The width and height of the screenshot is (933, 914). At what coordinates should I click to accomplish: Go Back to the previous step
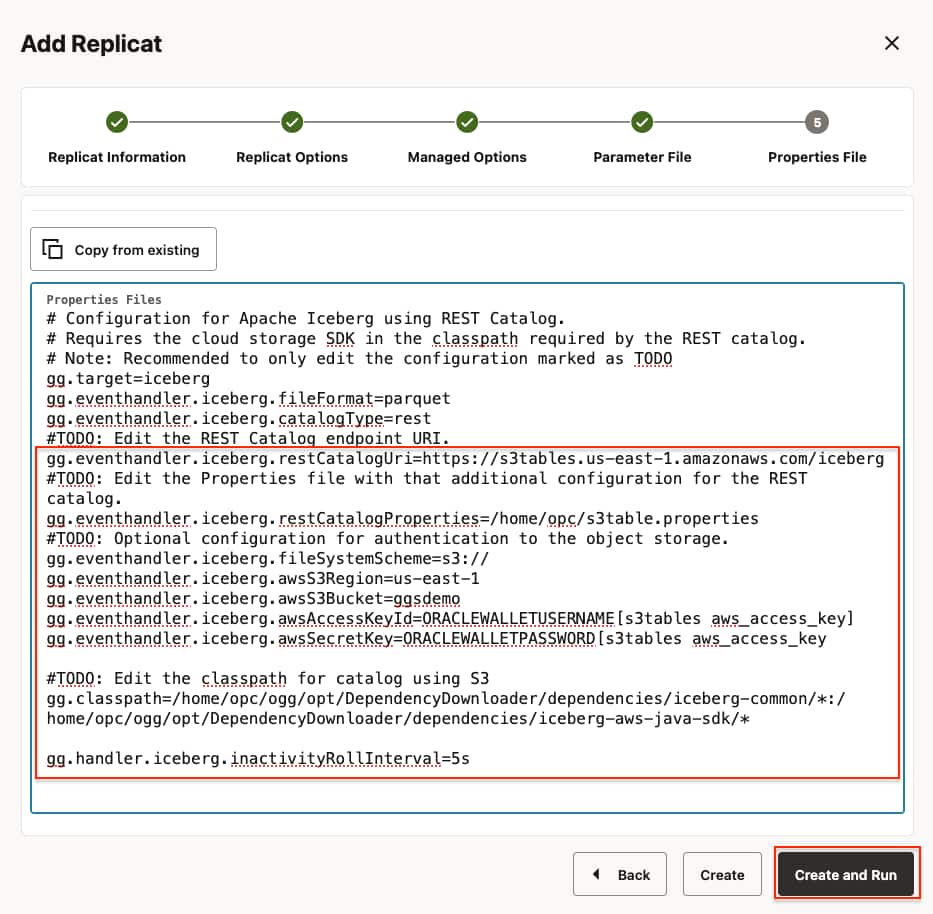click(x=619, y=874)
